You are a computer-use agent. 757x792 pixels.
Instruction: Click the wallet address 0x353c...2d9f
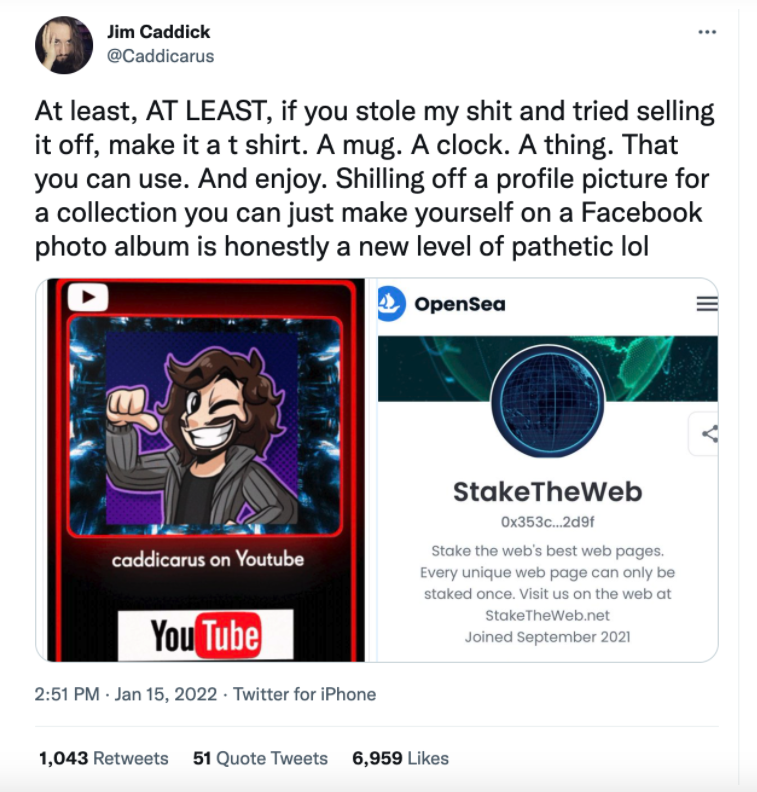547,522
